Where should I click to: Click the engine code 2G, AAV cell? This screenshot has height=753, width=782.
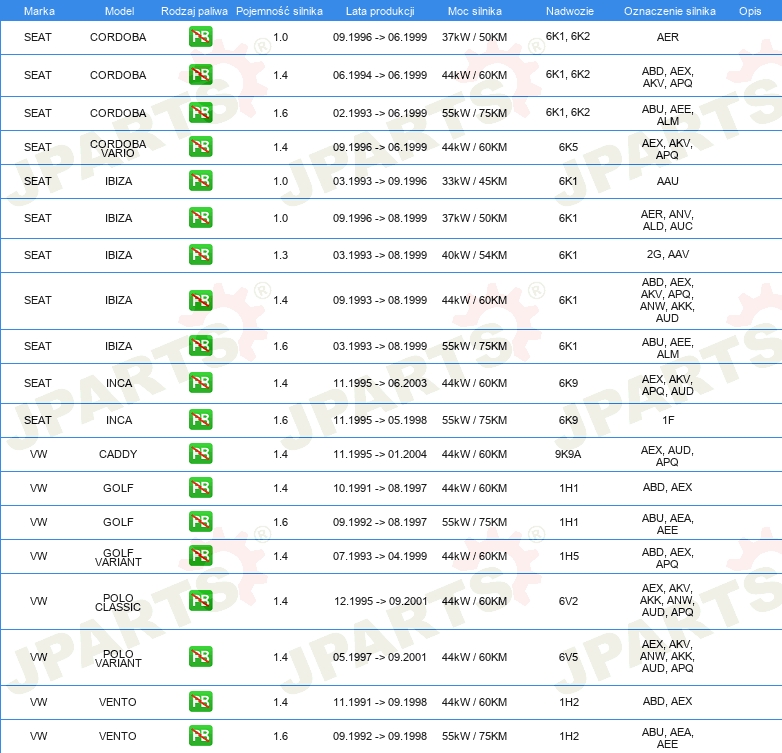(667, 254)
